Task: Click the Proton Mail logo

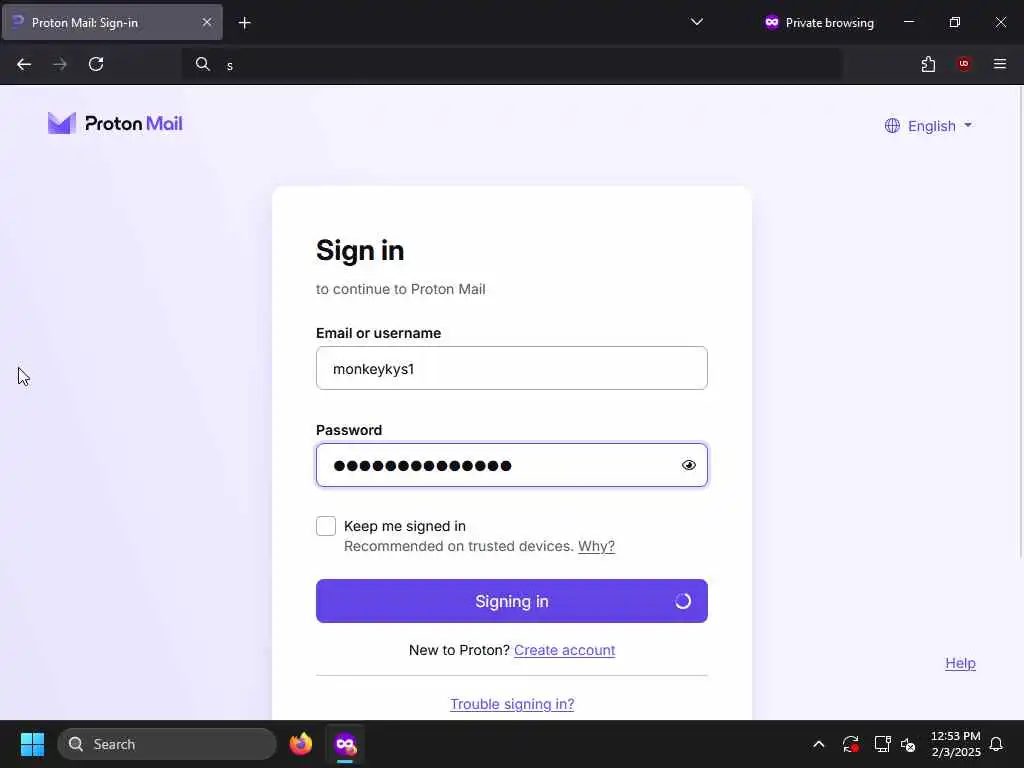Action: (115, 123)
